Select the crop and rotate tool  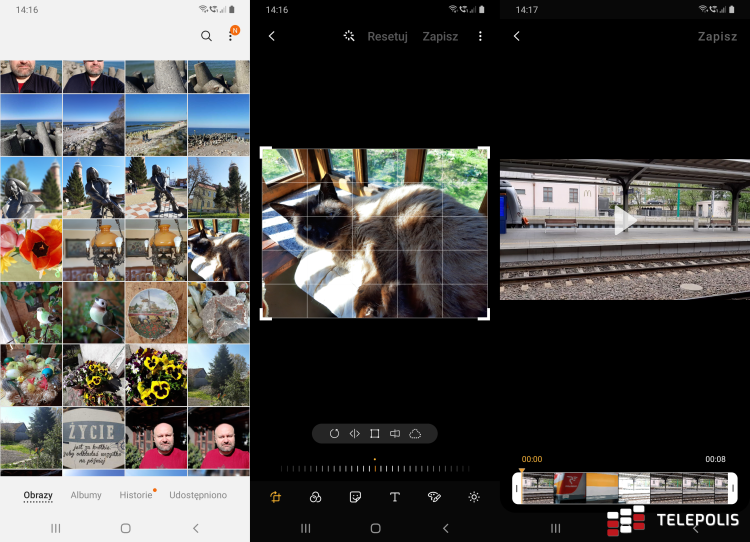[275, 497]
